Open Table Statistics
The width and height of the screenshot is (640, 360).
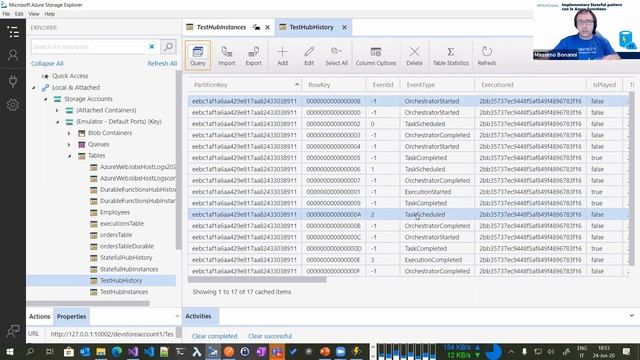tap(451, 55)
